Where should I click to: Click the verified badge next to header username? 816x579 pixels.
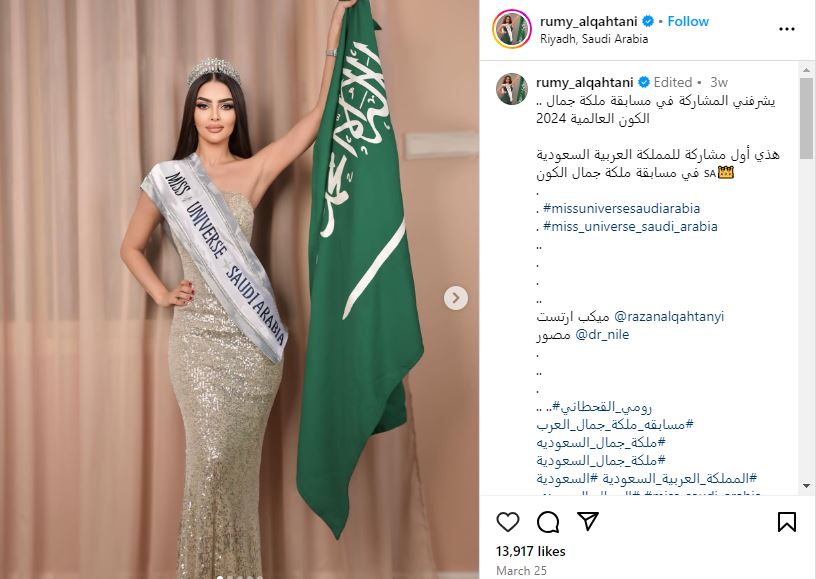pyautogui.click(x=648, y=21)
